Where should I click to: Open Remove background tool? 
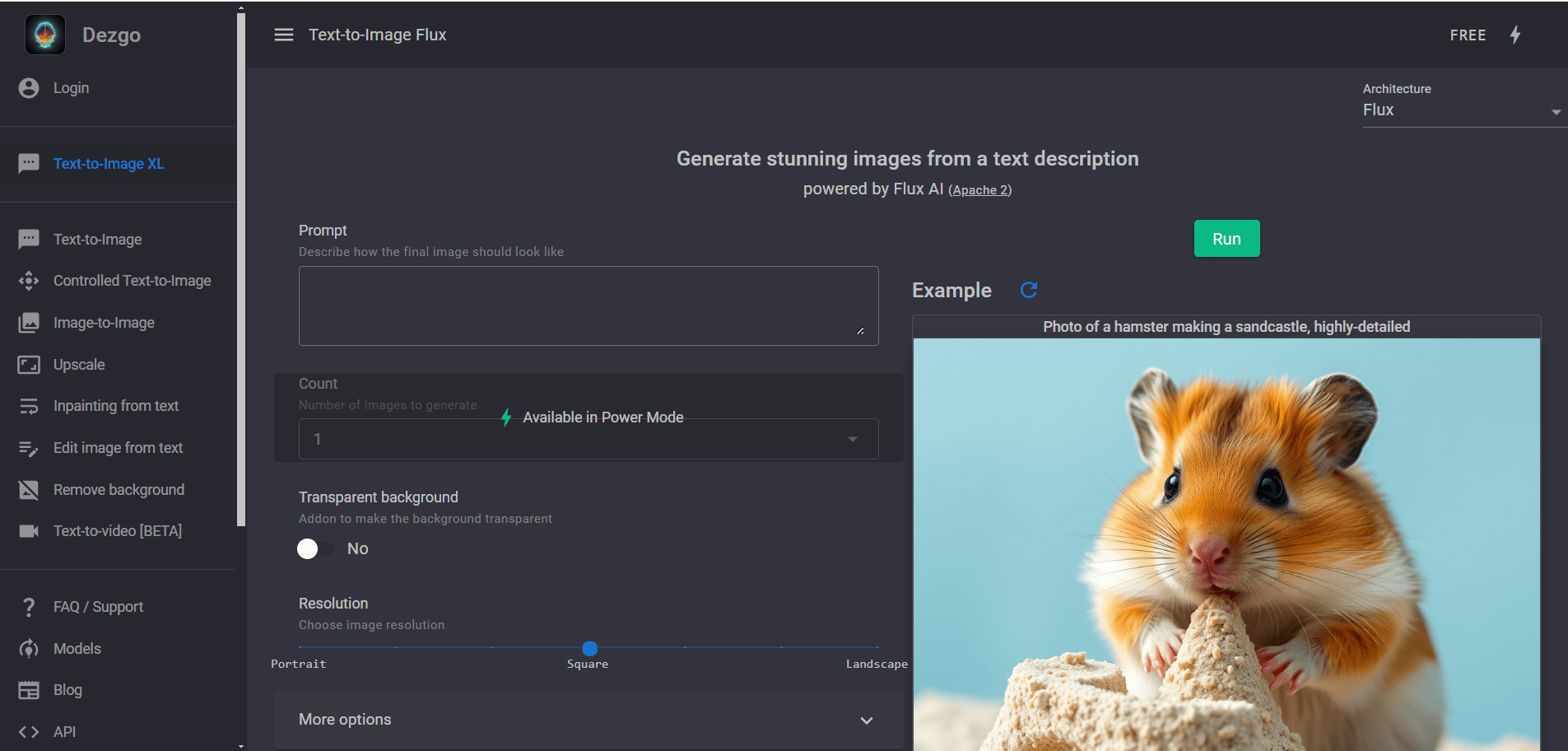(x=119, y=490)
